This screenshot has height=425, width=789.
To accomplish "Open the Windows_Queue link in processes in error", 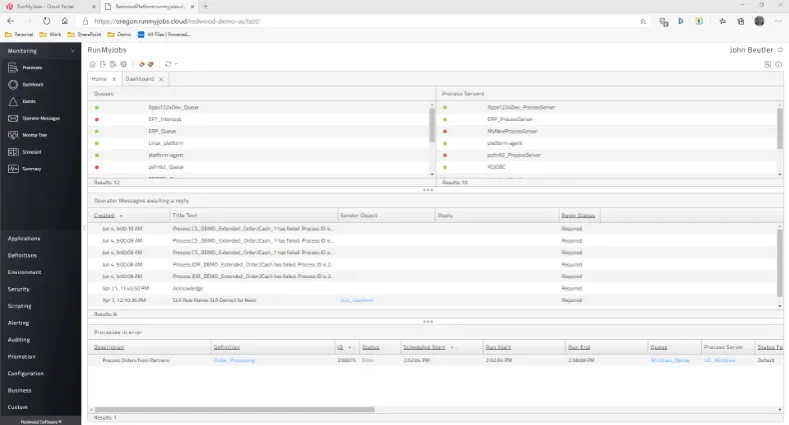I will click(x=670, y=360).
